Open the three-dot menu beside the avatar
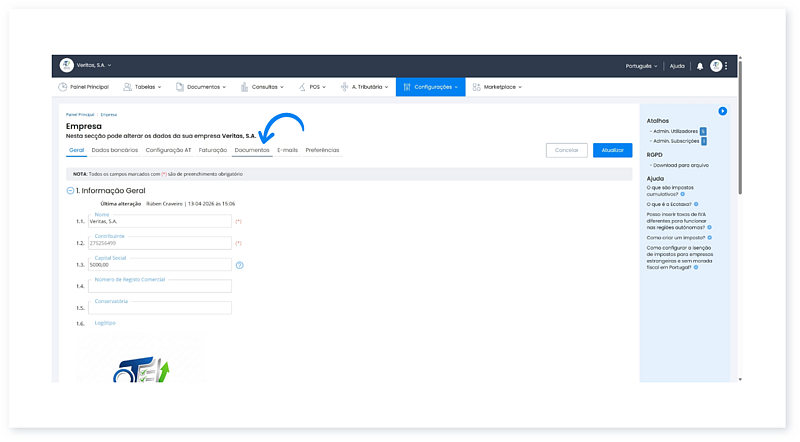Viewport: 800px width, 442px height. coord(726,66)
